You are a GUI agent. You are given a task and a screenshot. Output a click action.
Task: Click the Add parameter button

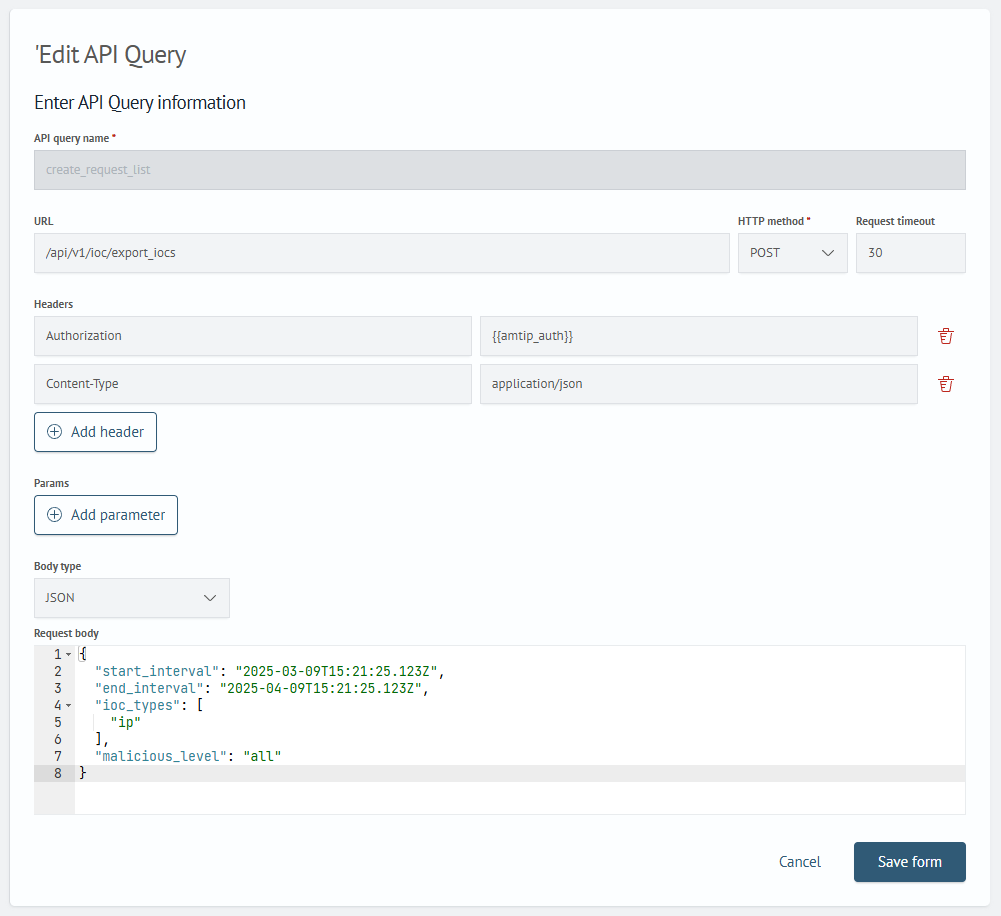(106, 515)
